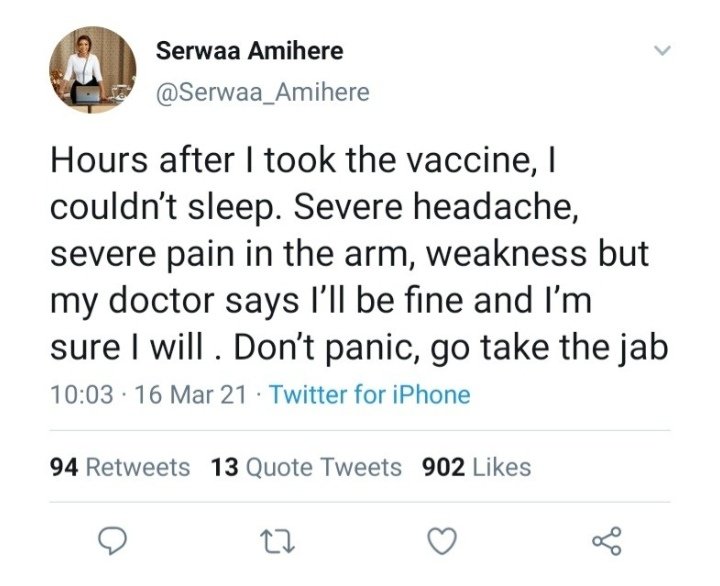The width and height of the screenshot is (720, 586).
Task: Click the Twitter for iPhone source link
Action: [x=370, y=395]
